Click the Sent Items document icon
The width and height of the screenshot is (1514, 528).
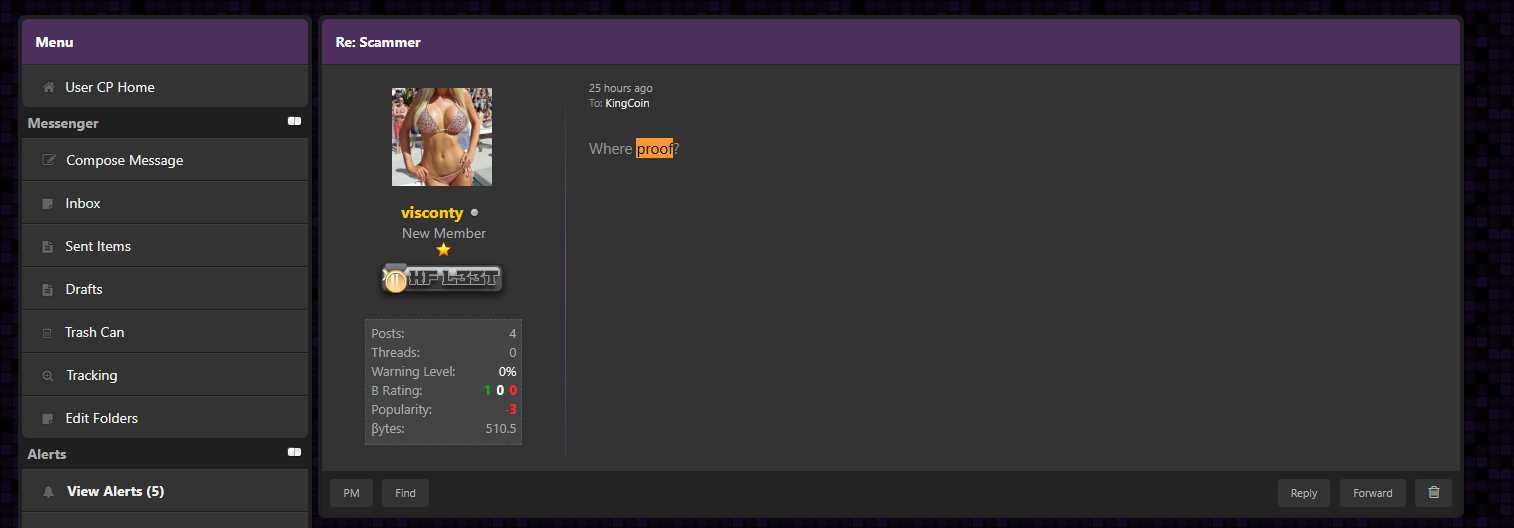click(x=47, y=247)
